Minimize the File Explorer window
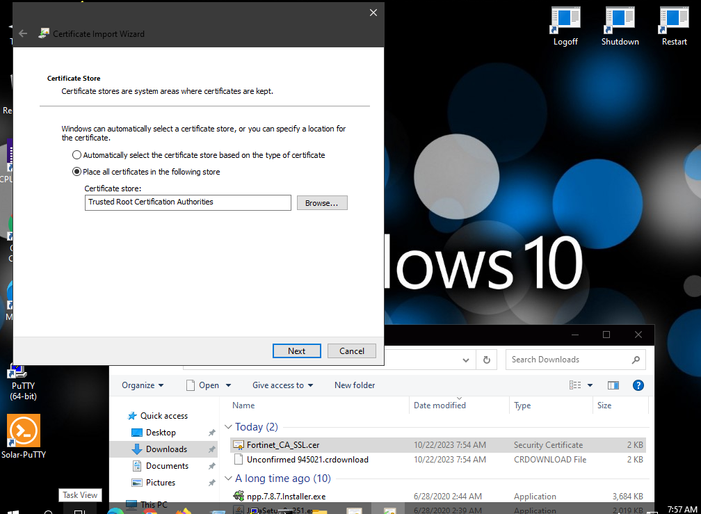The height and width of the screenshot is (514, 701). pyautogui.click(x=575, y=335)
